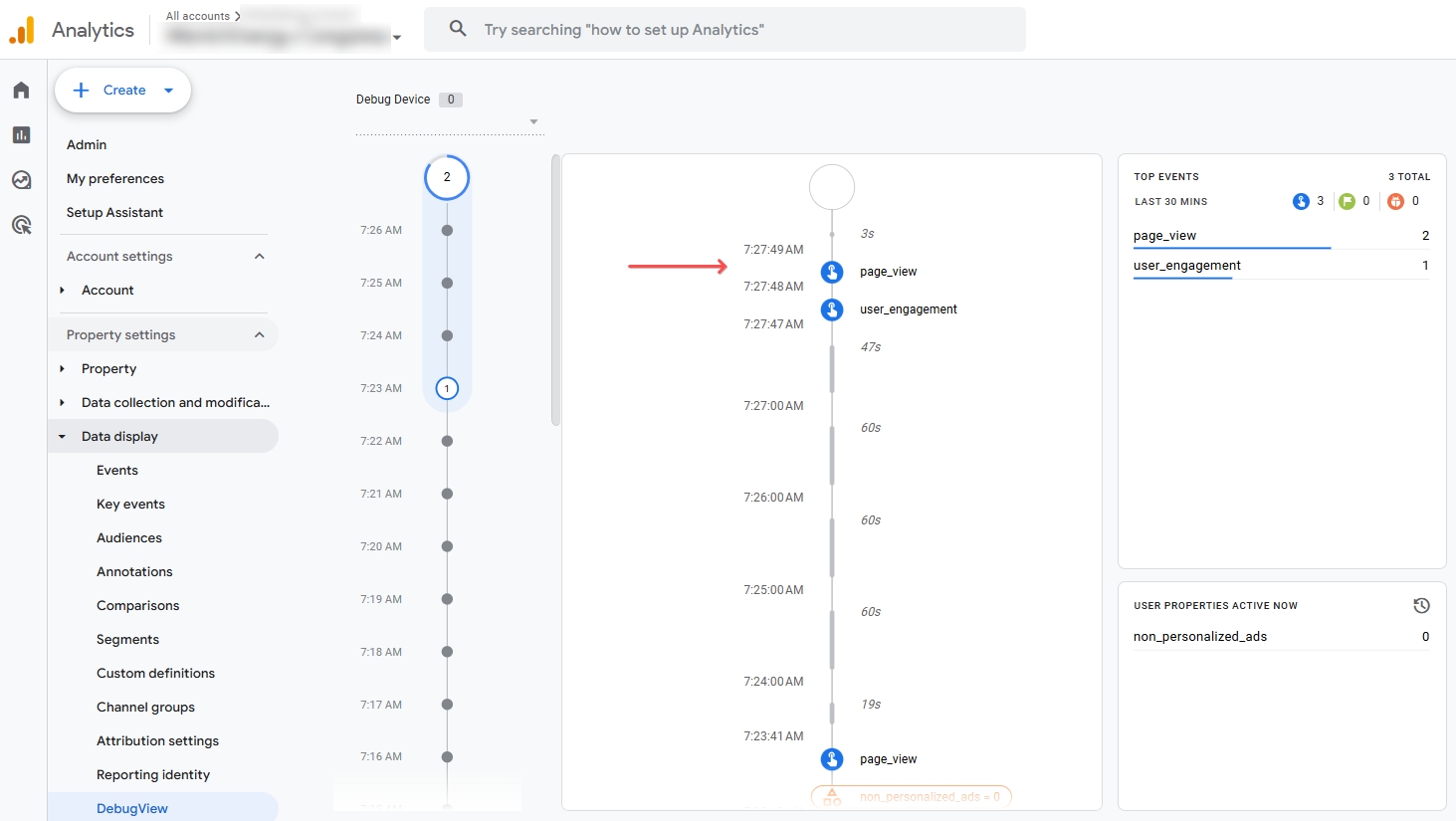
Task: Collapse the Property settings section
Action: [260, 334]
